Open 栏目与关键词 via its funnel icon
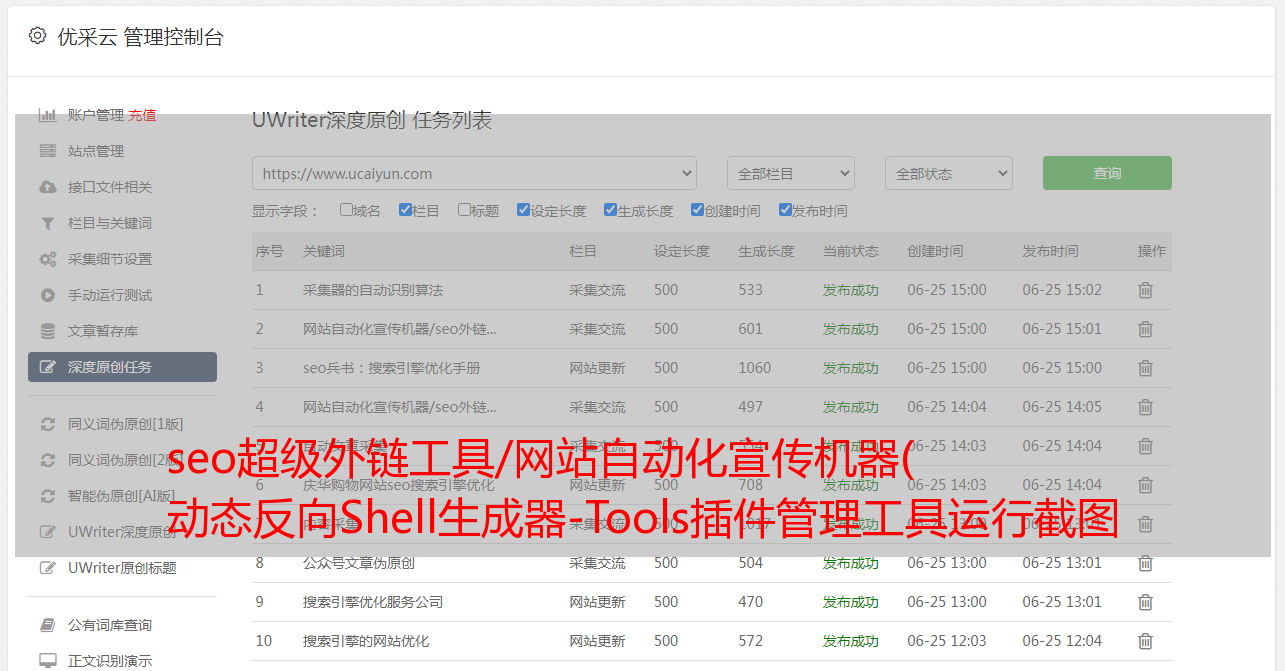This screenshot has width=1285, height=671. (x=47, y=223)
